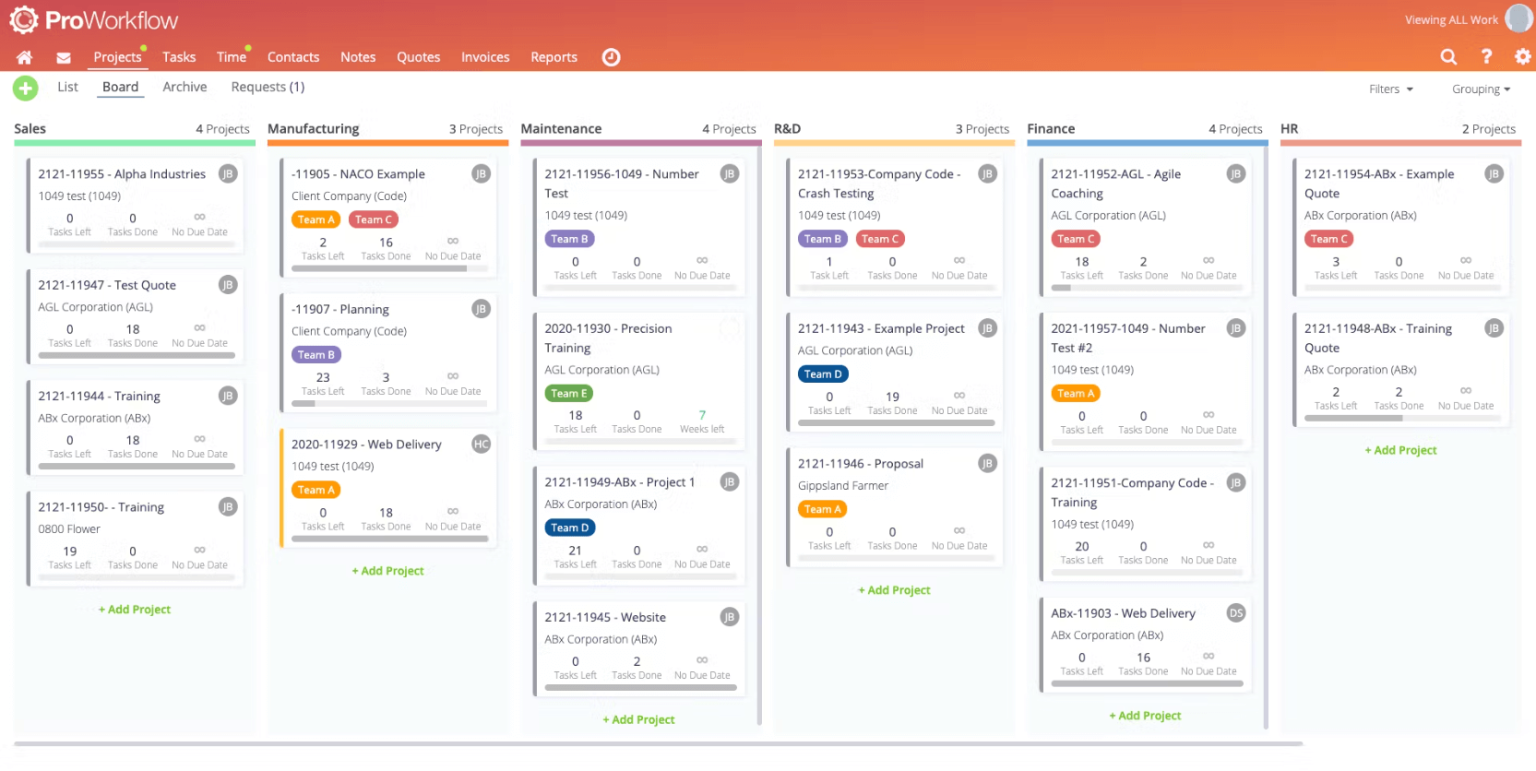Click Add Project in the HR column
1536x771 pixels.
(x=1400, y=450)
